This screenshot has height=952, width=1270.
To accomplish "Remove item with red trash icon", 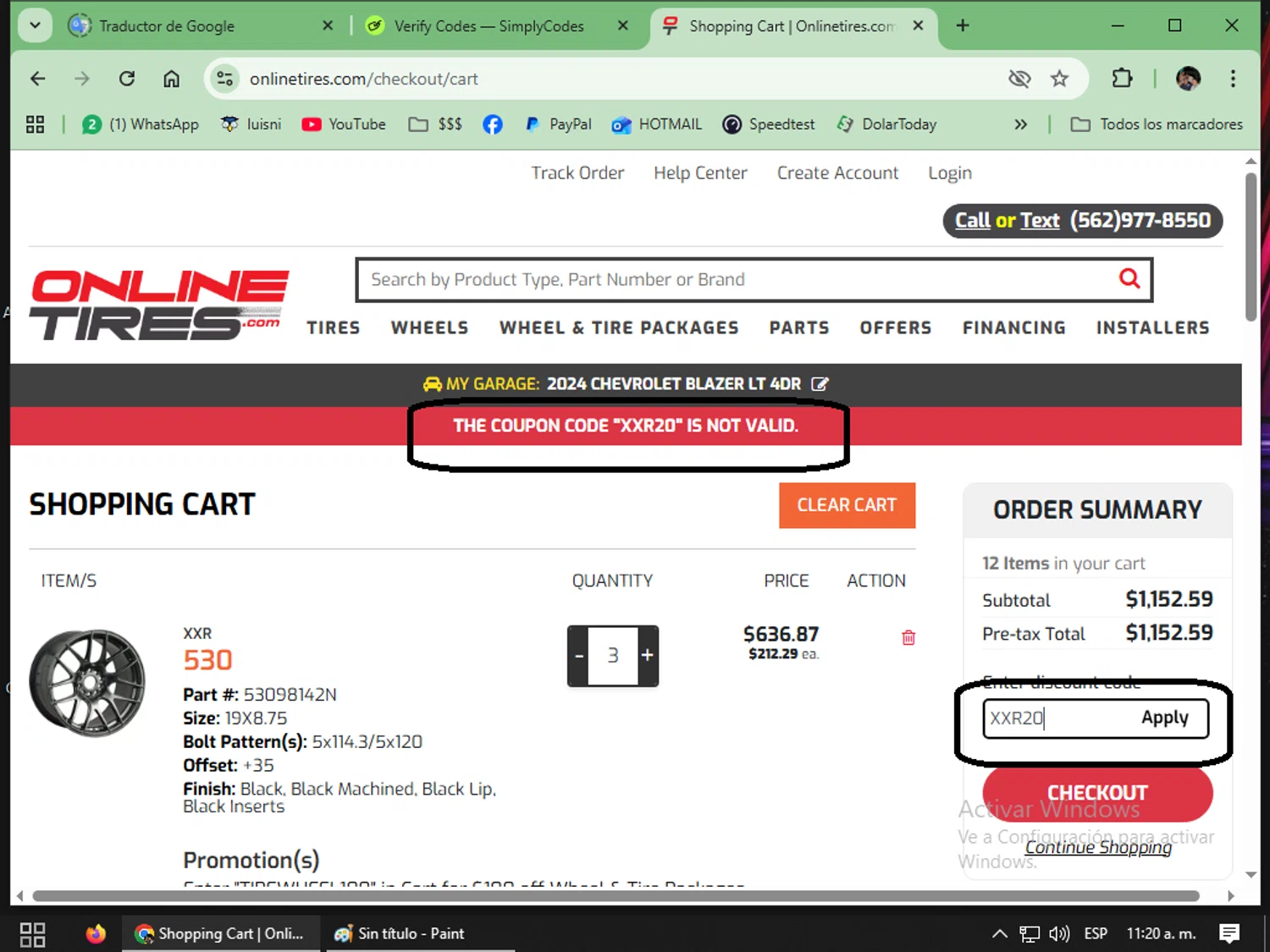I will [908, 638].
